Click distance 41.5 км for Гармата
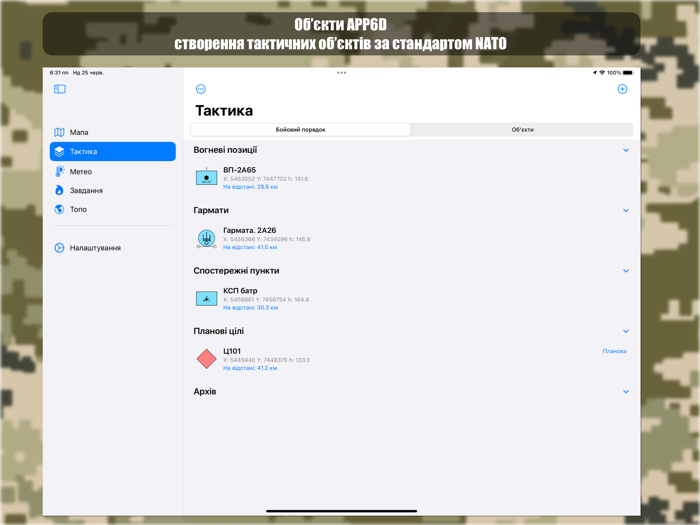Image resolution: width=700 pixels, height=525 pixels. (x=250, y=247)
